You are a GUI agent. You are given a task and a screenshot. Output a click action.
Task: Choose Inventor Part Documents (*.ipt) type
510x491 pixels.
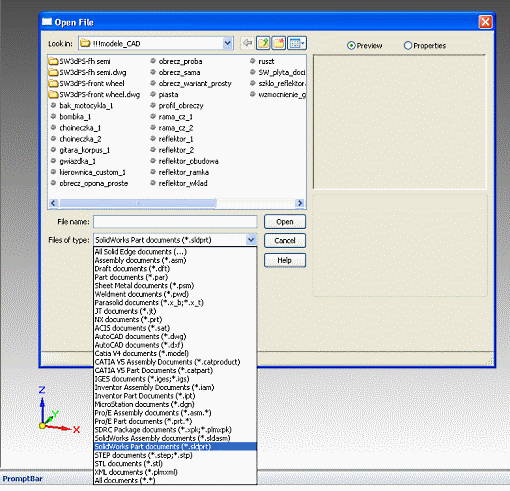tap(175, 396)
